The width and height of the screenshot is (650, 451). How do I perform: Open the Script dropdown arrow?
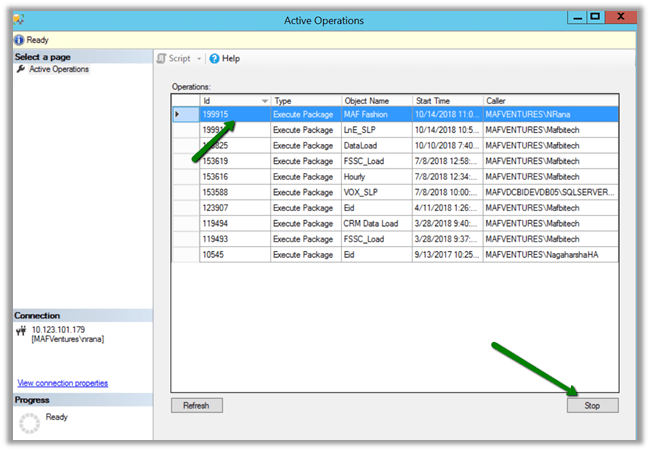point(200,59)
